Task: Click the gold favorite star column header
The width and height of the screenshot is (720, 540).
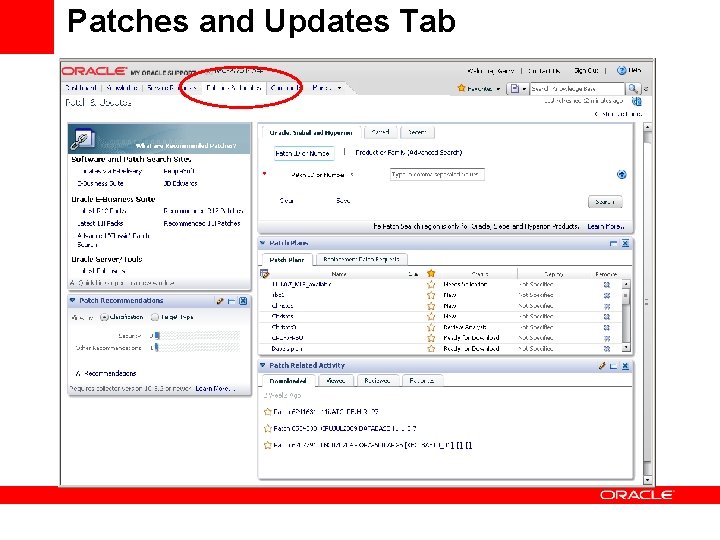Action: pos(431,273)
